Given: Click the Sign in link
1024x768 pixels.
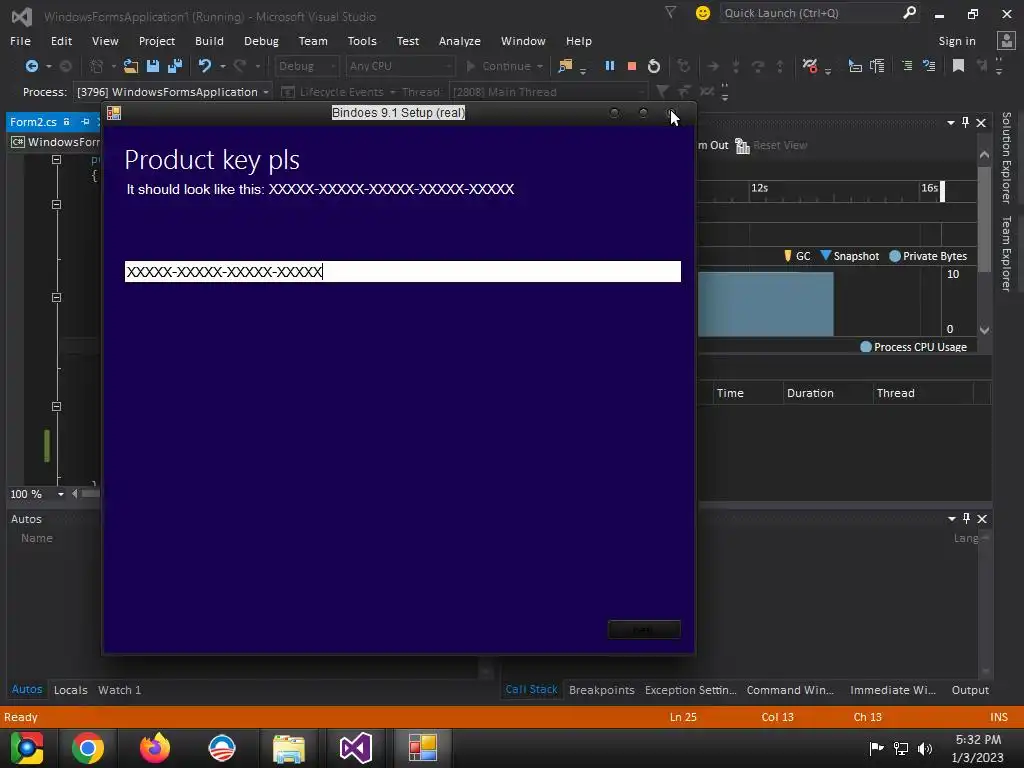Looking at the screenshot, I should 957,40.
